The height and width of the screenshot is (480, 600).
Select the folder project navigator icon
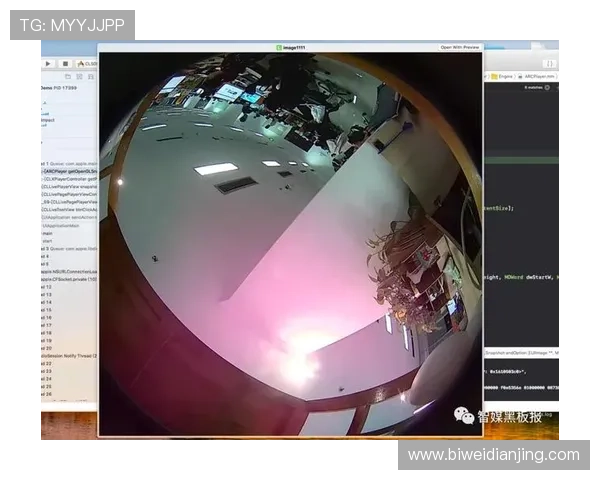tap(68, 77)
